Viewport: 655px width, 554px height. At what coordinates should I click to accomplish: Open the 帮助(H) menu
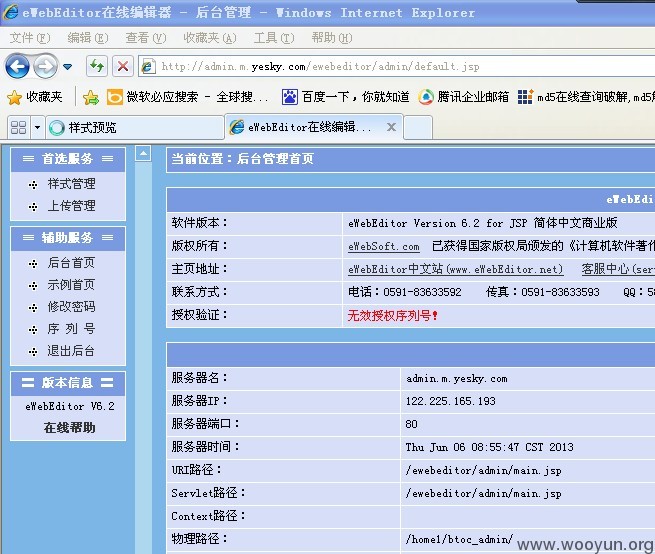point(332,38)
